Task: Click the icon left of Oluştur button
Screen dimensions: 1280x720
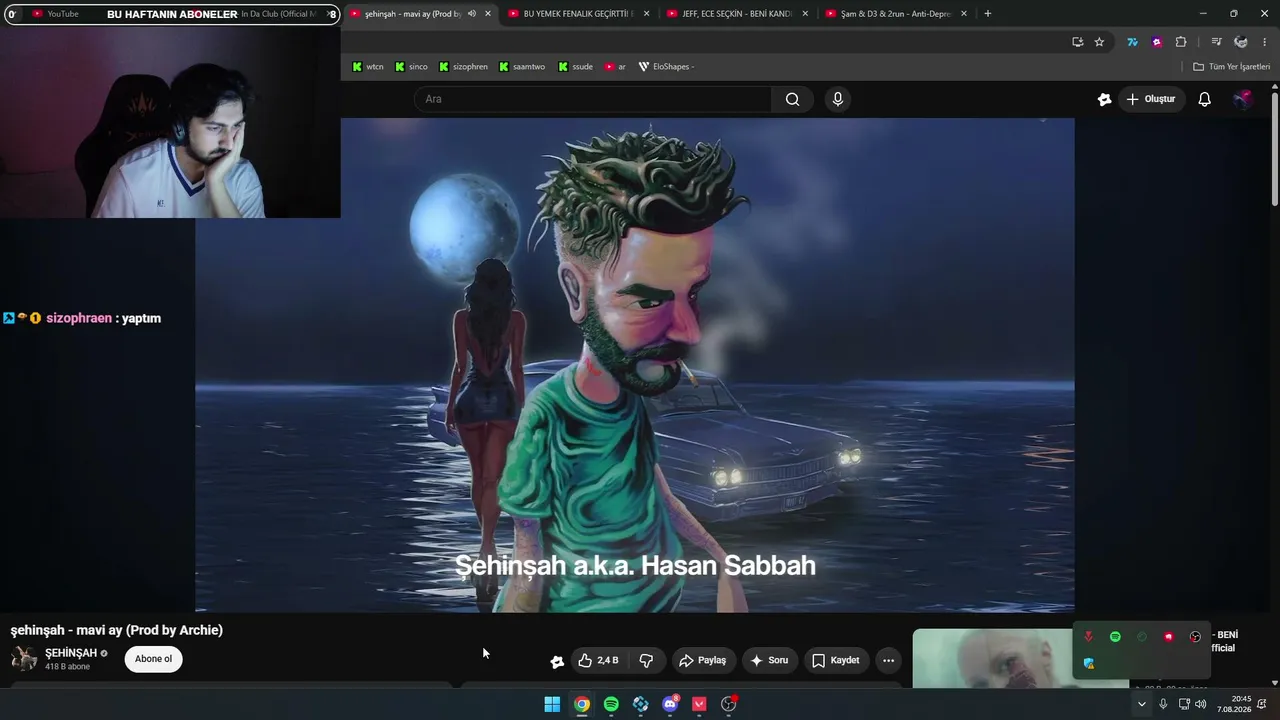Action: point(1104,99)
